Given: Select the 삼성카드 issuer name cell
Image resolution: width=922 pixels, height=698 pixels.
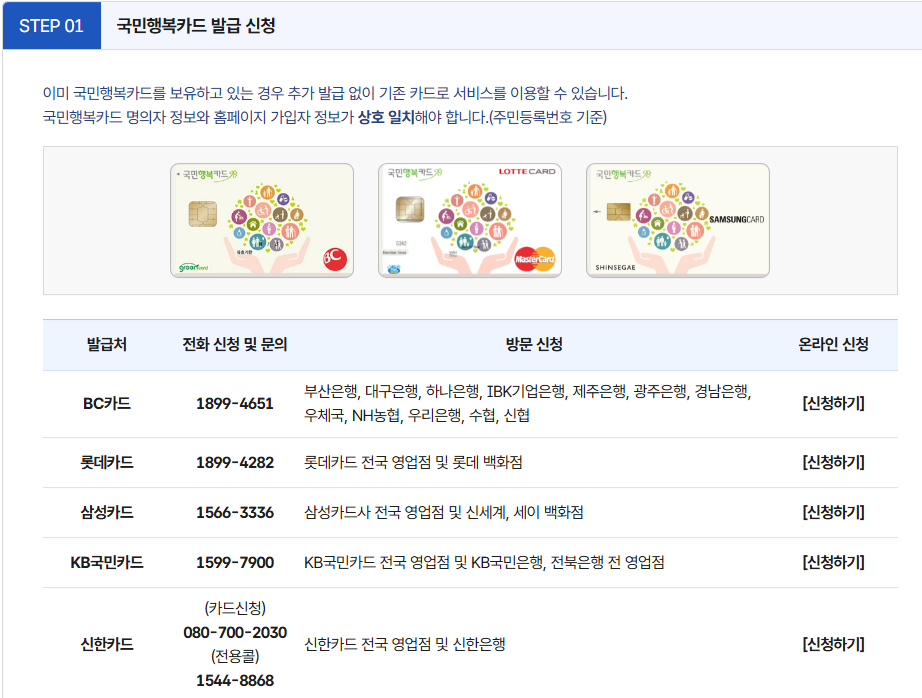Looking at the screenshot, I should 106,512.
